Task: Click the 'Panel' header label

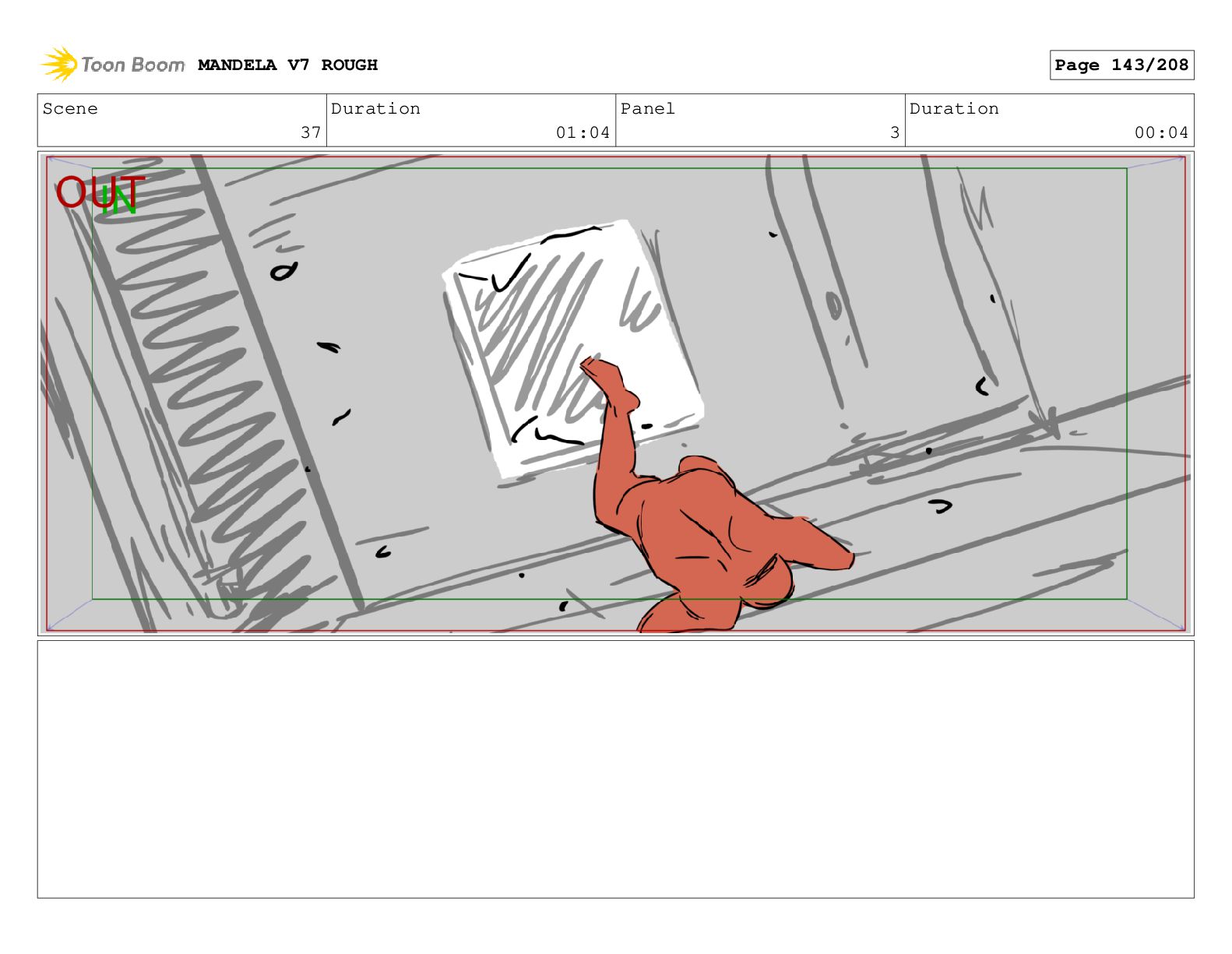Action: point(647,109)
